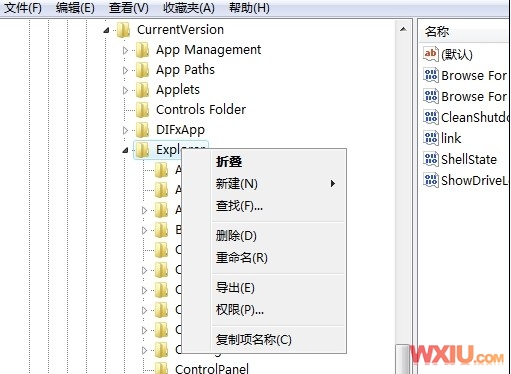511x374 pixels.
Task: Expand the App Management node
Action: [x=125, y=50]
